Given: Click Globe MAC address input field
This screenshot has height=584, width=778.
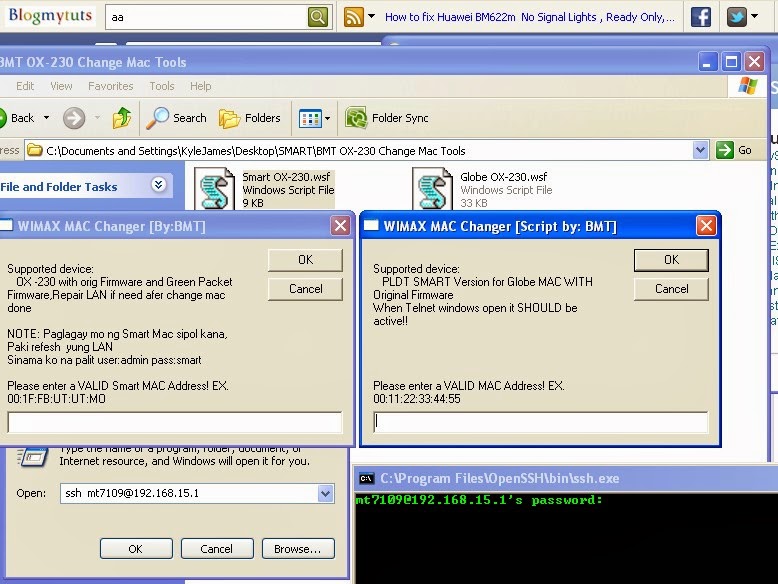Looking at the screenshot, I should tap(540, 422).
